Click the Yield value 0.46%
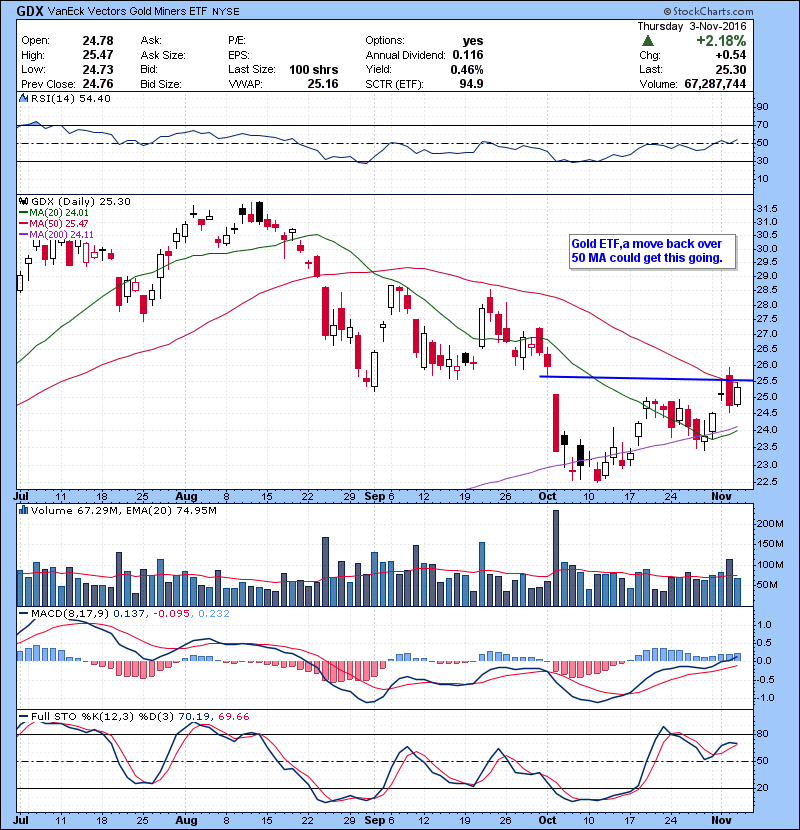 [x=466, y=69]
